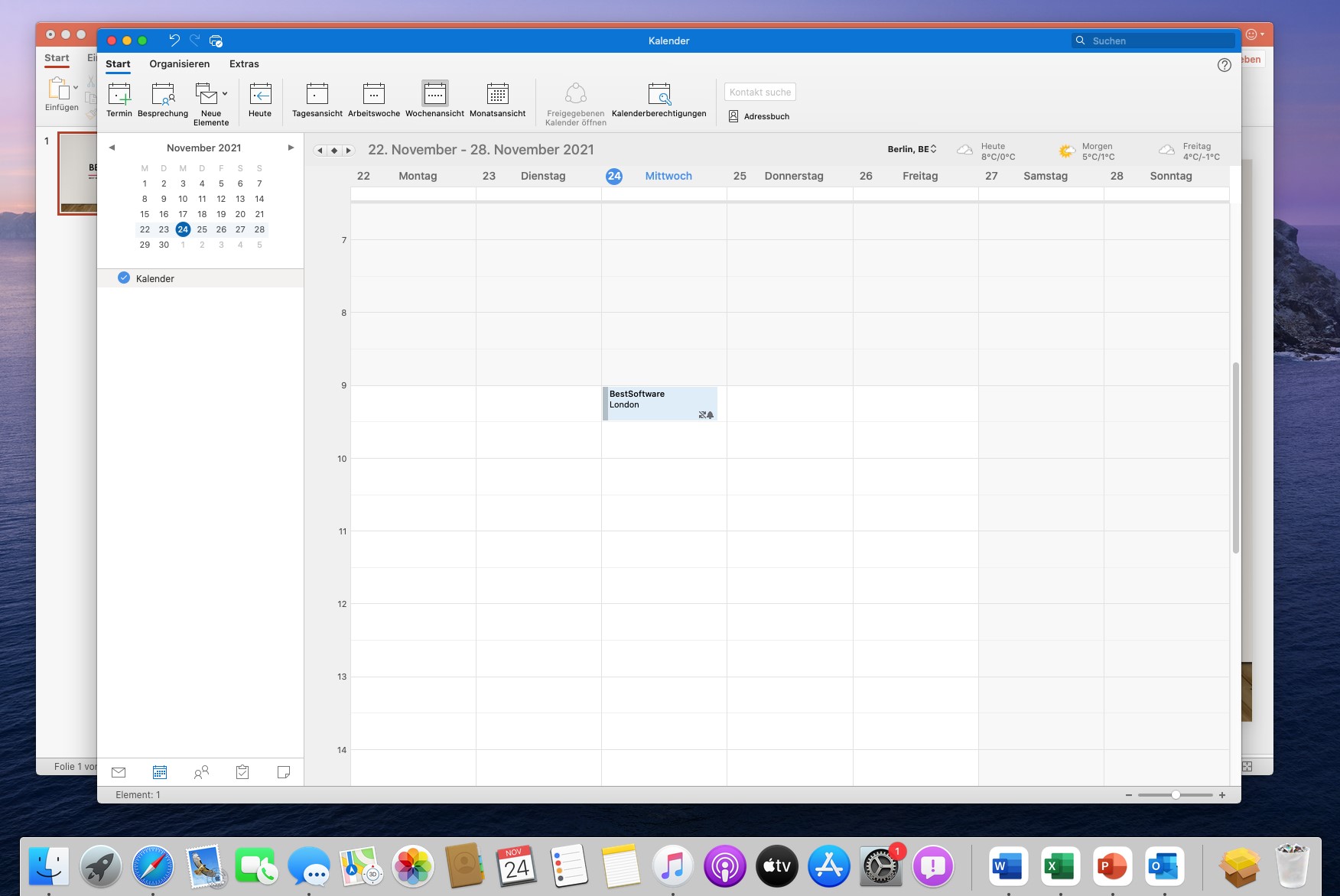Jump to today with Heute button
The height and width of the screenshot is (896, 1340).
click(x=260, y=99)
